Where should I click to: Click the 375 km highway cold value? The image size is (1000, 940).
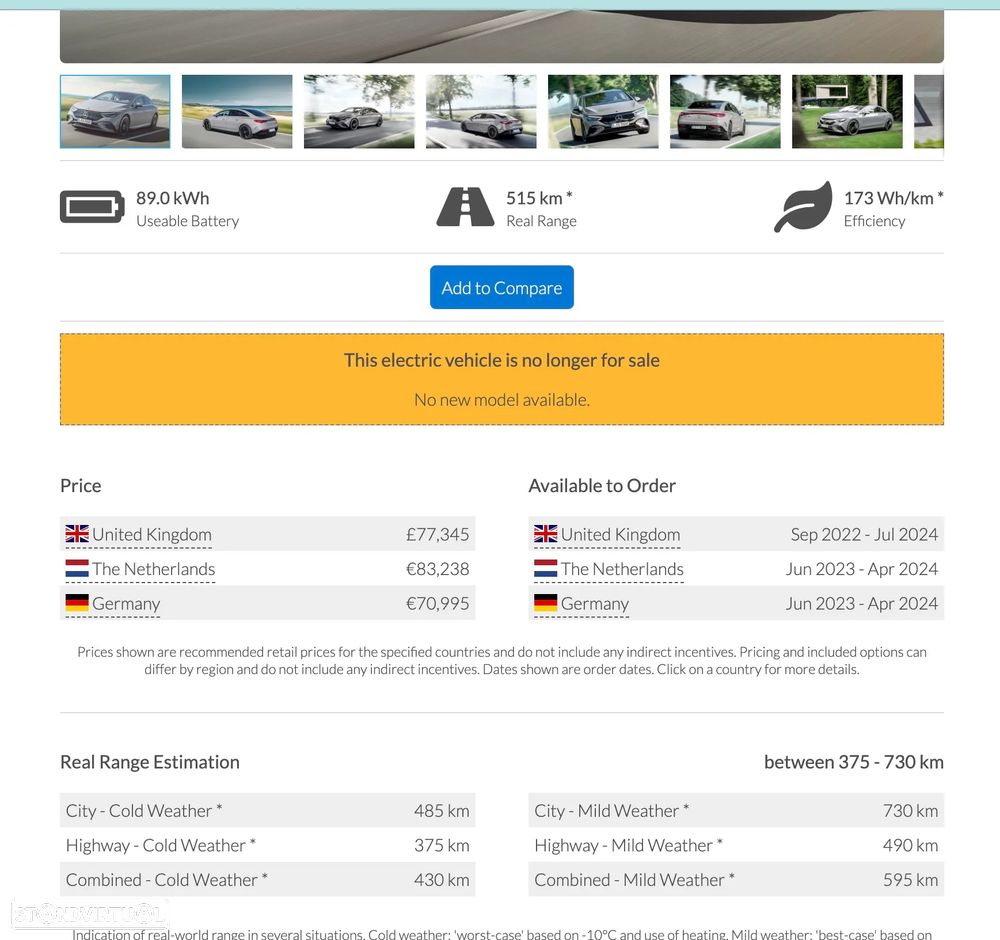441,845
